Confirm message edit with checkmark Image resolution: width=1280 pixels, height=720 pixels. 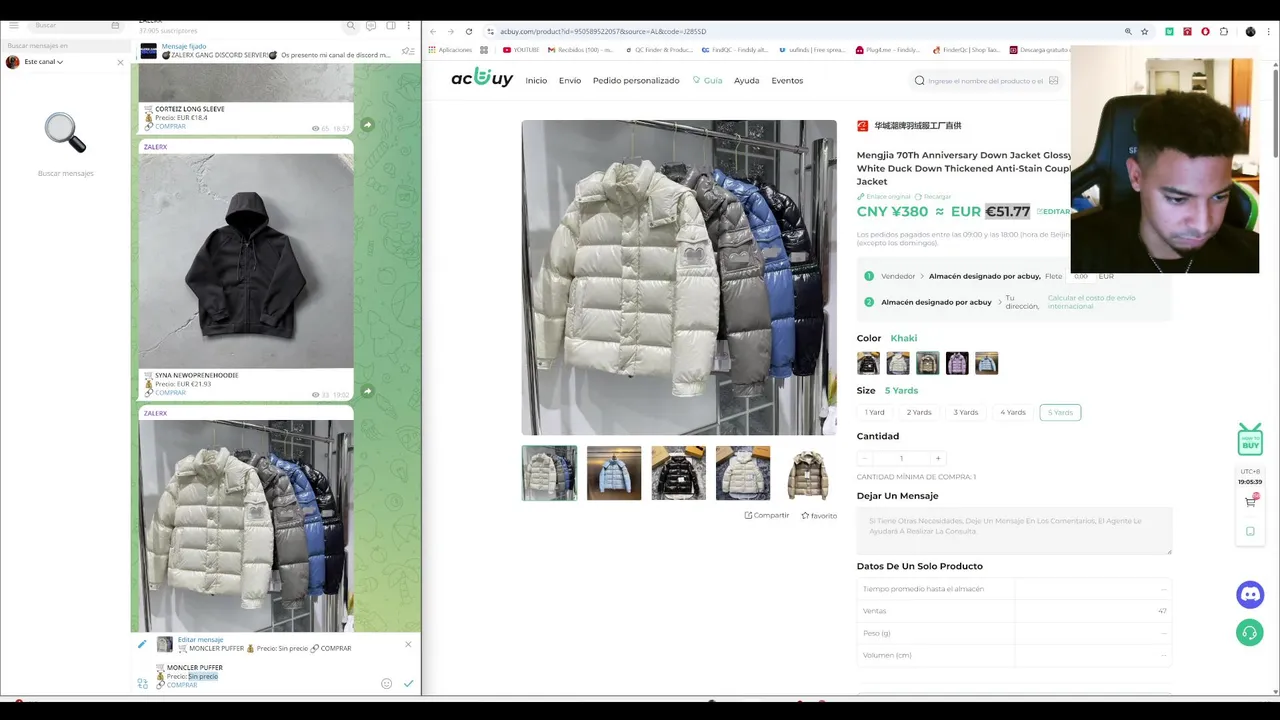click(408, 684)
